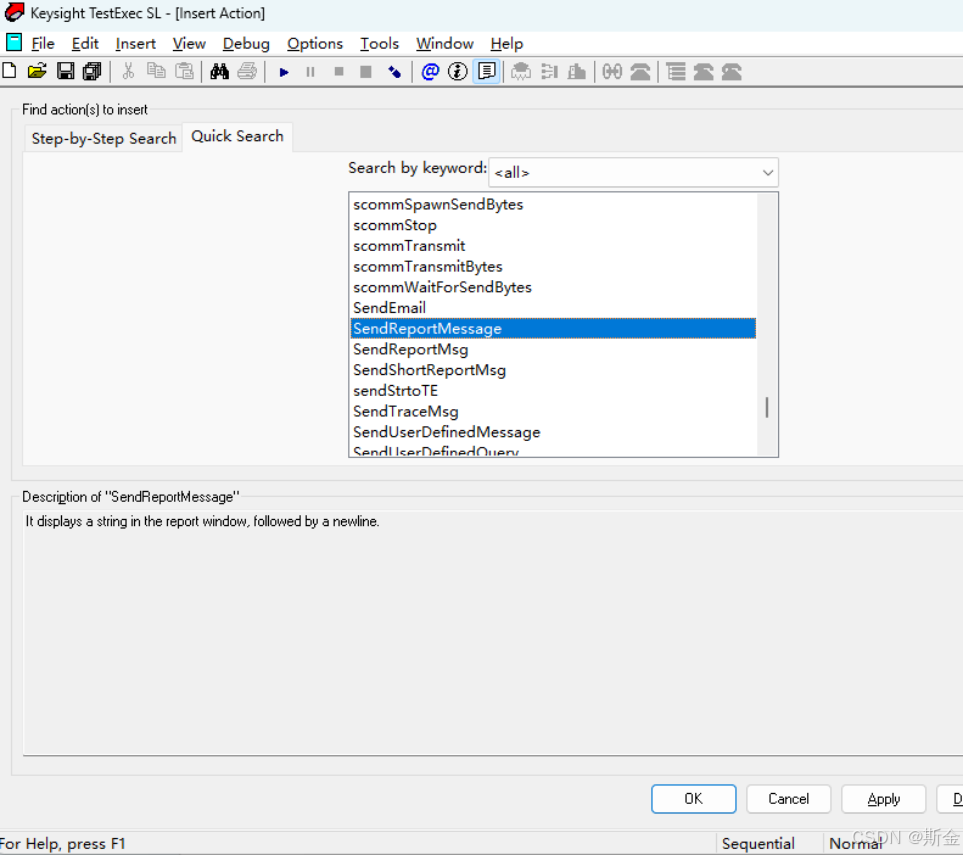Click the blue @ toolbar icon

(x=430, y=71)
